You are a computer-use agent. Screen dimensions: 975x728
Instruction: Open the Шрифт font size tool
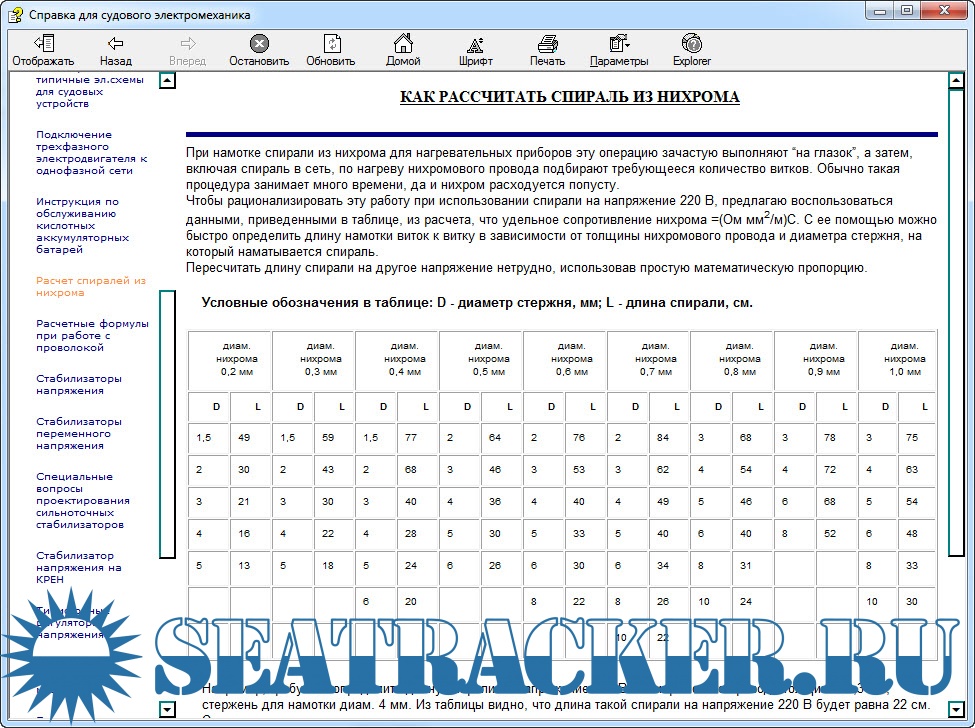click(x=475, y=50)
